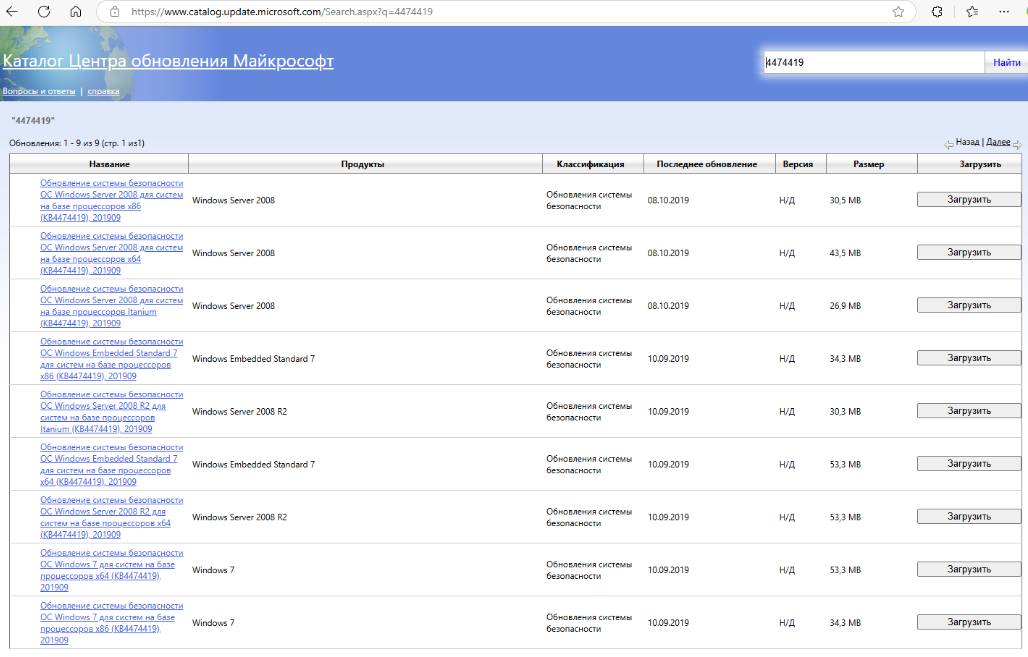Sort by the Классификация column header
The image size is (1028, 657).
point(593,164)
